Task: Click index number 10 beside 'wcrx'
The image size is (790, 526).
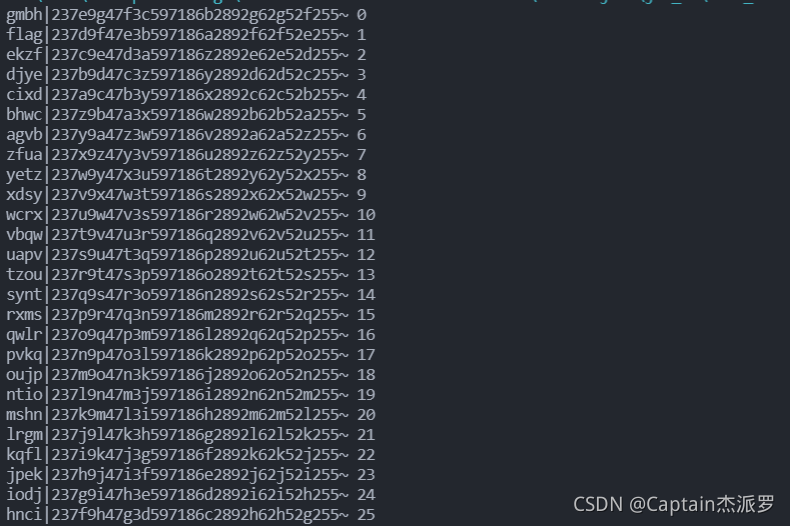Action: point(366,215)
